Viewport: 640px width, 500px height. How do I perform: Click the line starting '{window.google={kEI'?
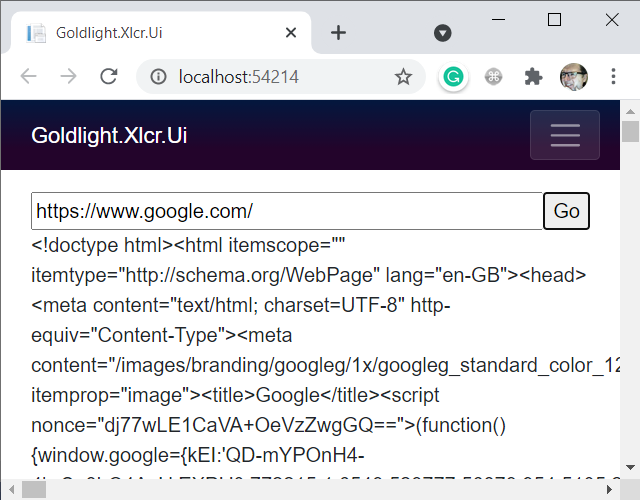(198, 455)
